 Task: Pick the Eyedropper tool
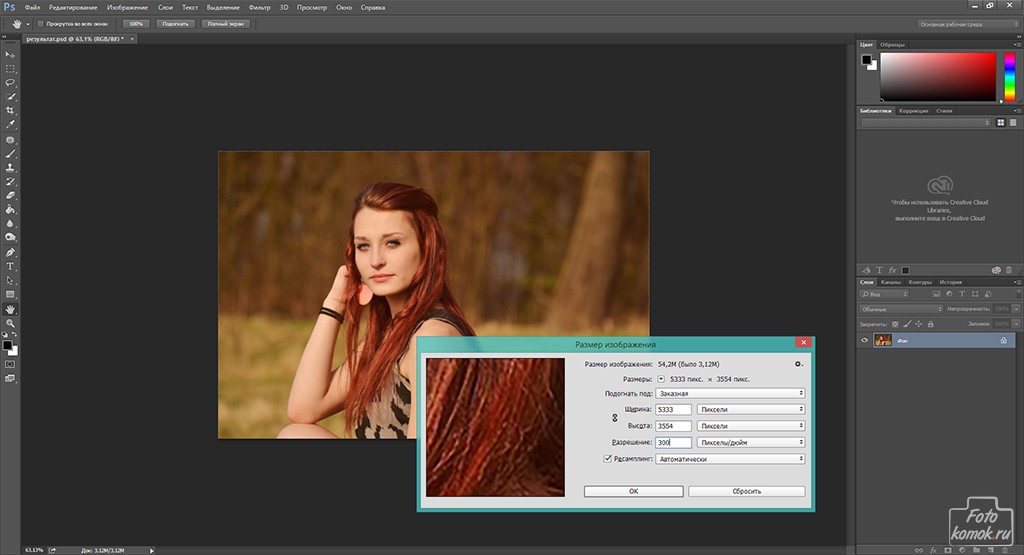(11, 124)
